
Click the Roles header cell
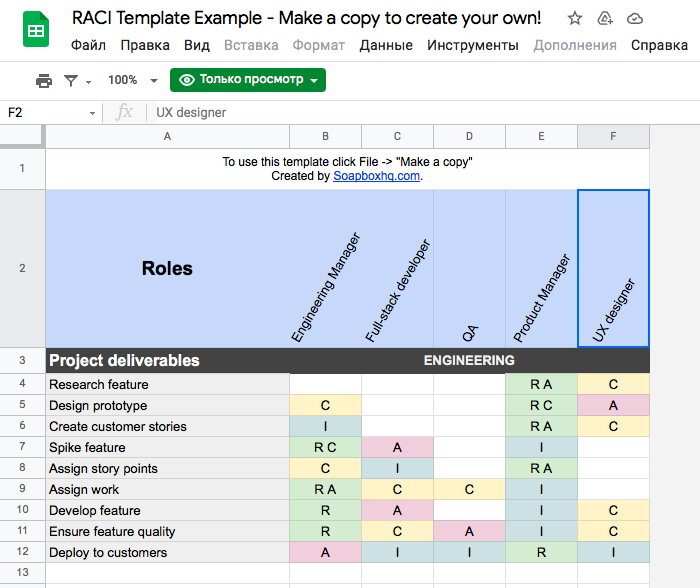[x=167, y=268]
